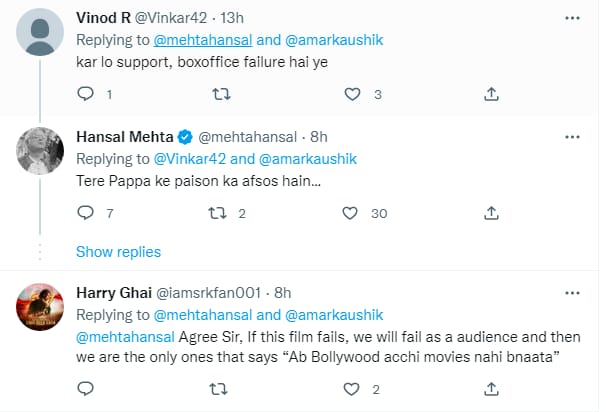Share Harry Ghai's tweet
606x412 pixels.
(491, 388)
